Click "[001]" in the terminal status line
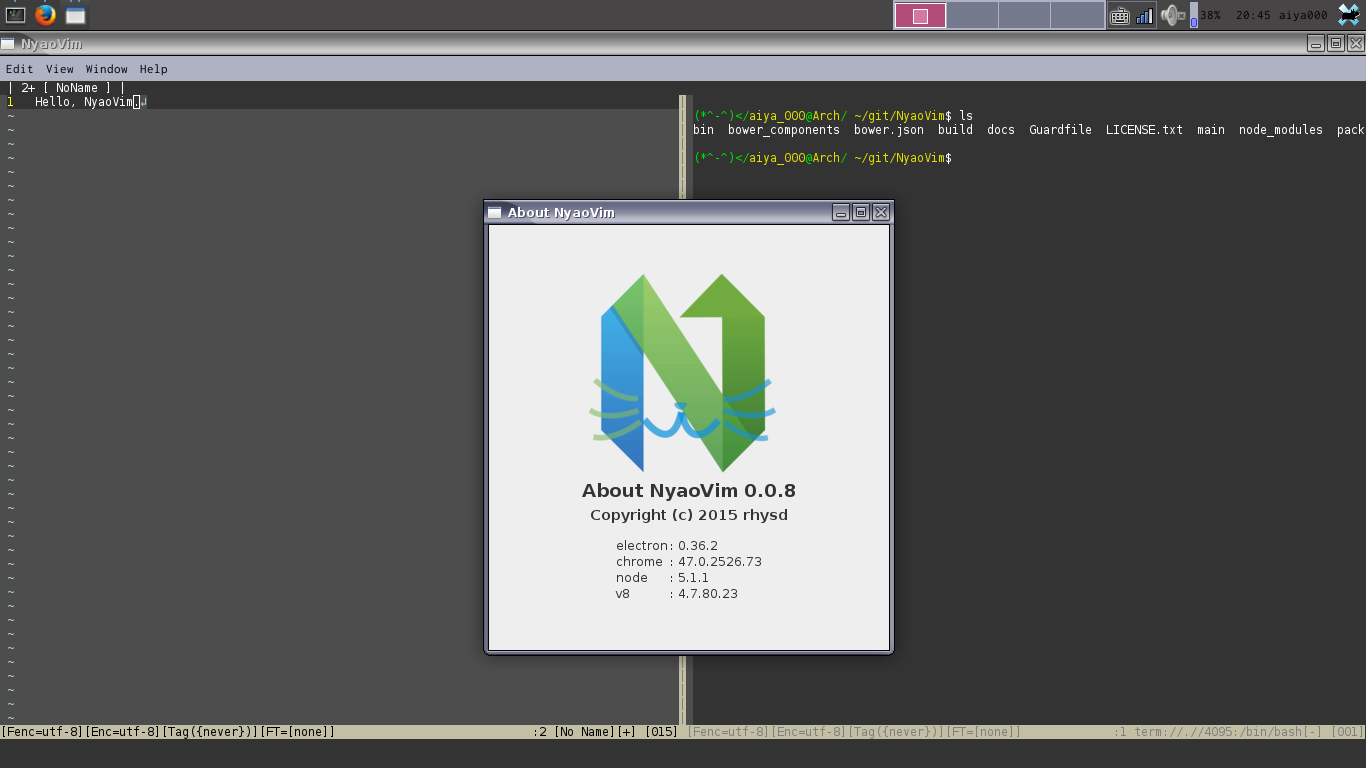This screenshot has height=768, width=1366. coord(1347,732)
